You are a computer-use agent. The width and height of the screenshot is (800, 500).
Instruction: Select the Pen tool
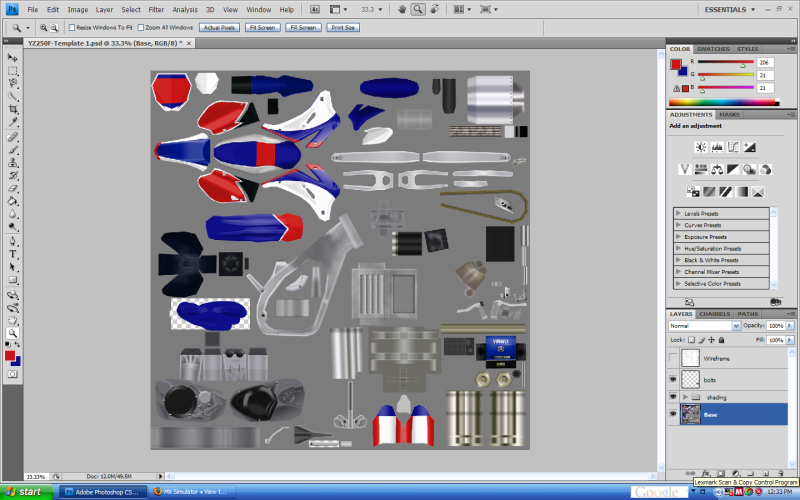12,242
